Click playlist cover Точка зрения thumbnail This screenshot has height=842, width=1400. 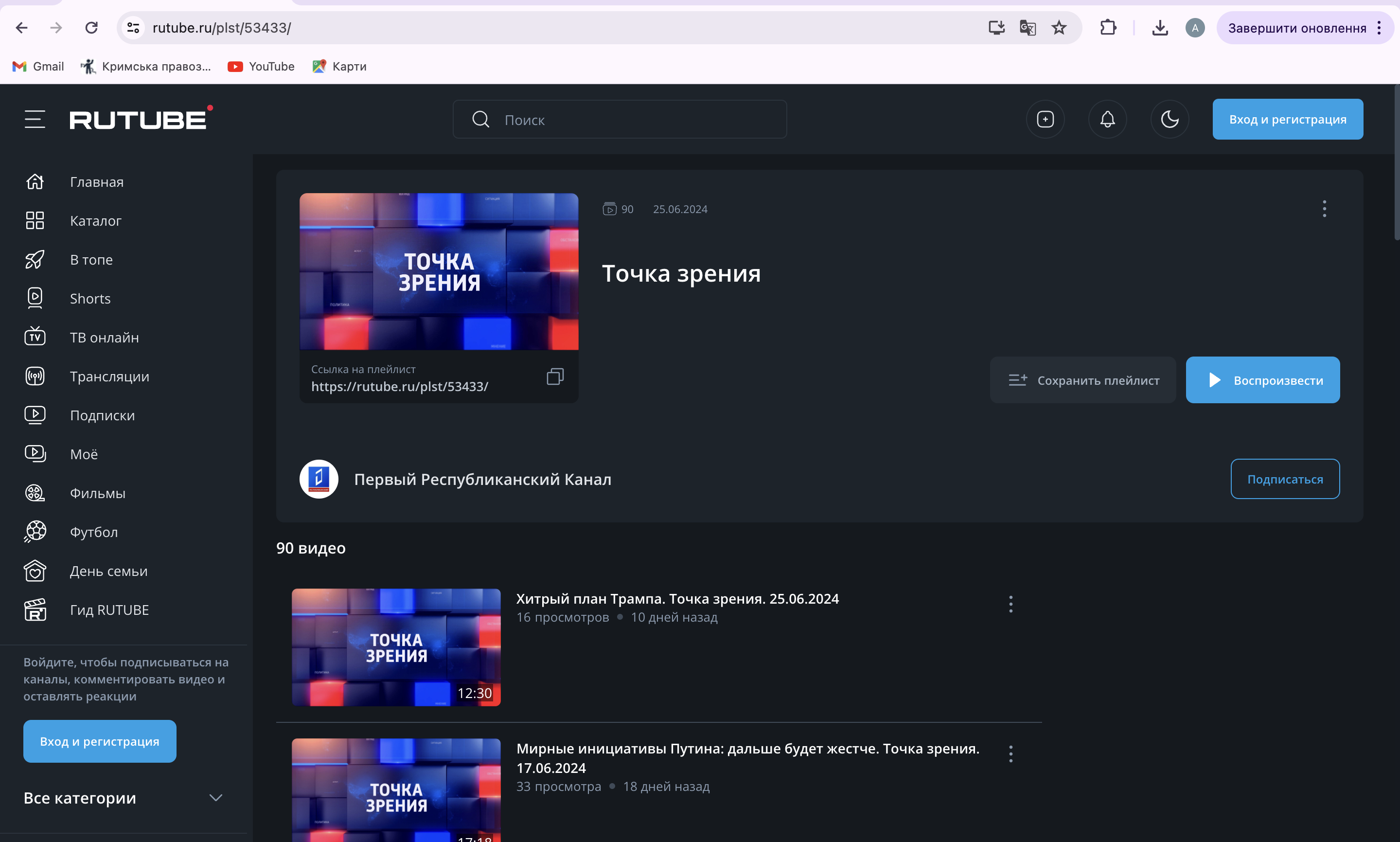tap(439, 271)
